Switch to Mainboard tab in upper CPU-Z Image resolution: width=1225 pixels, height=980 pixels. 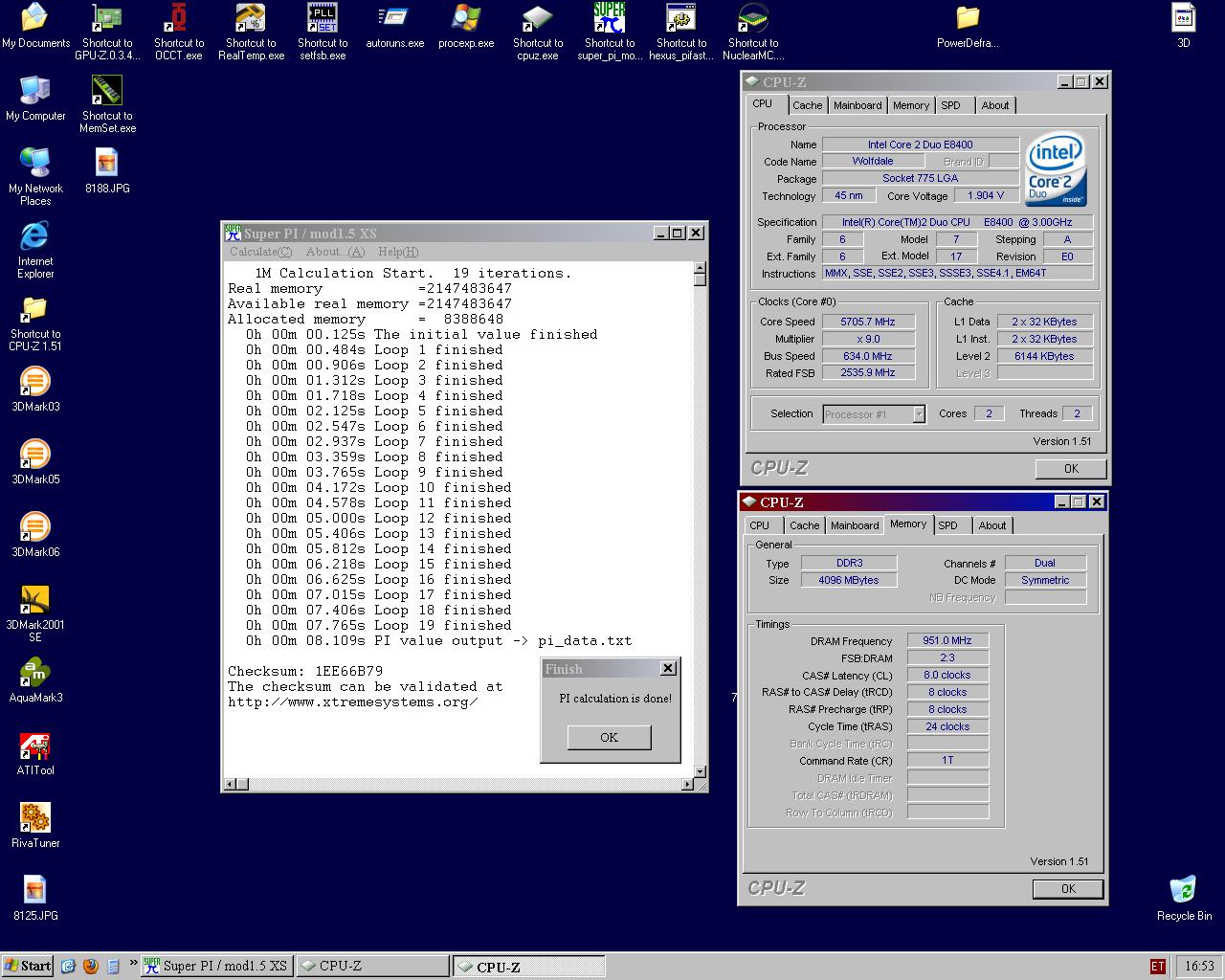click(x=857, y=105)
